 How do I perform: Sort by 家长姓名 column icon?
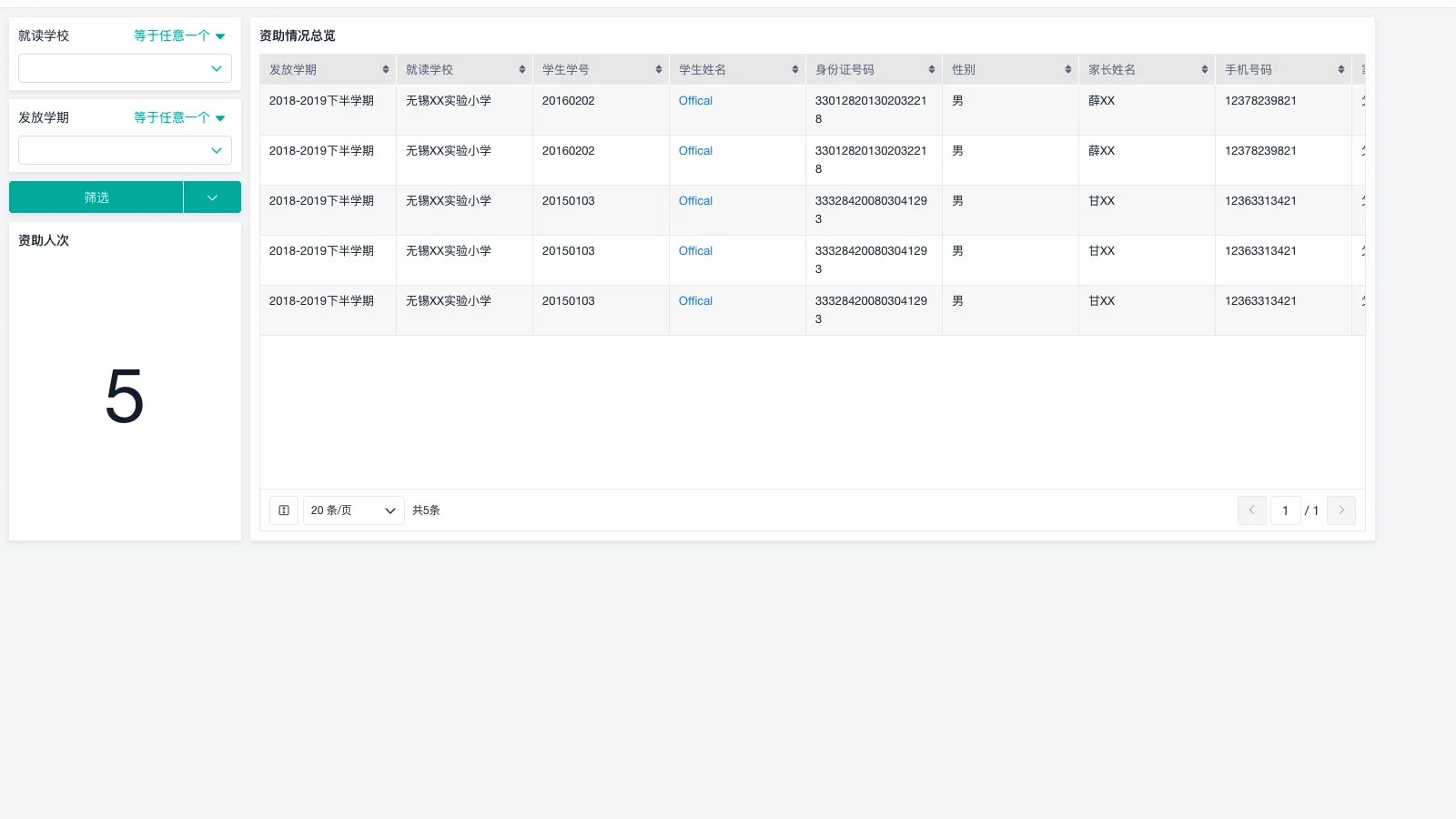(1205, 70)
